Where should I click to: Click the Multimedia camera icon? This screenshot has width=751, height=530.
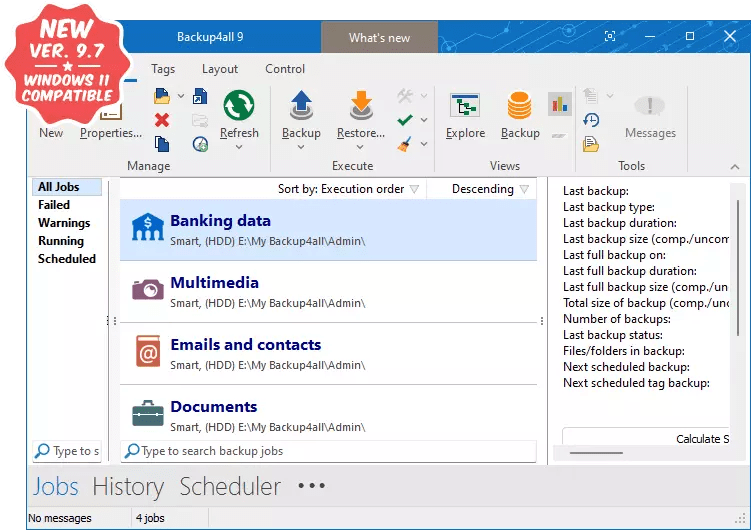click(148, 289)
